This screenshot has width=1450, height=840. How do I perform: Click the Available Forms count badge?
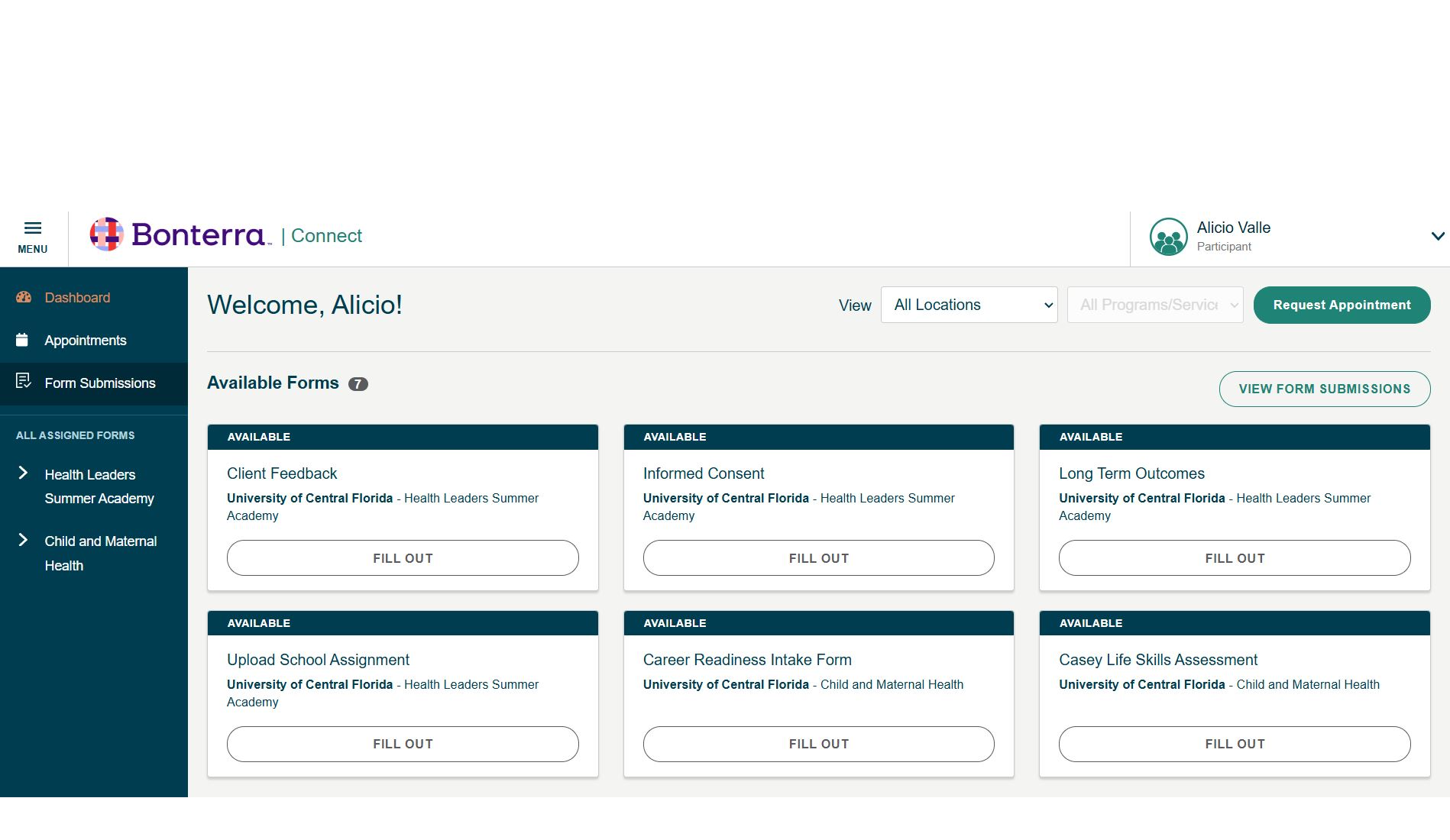[358, 384]
